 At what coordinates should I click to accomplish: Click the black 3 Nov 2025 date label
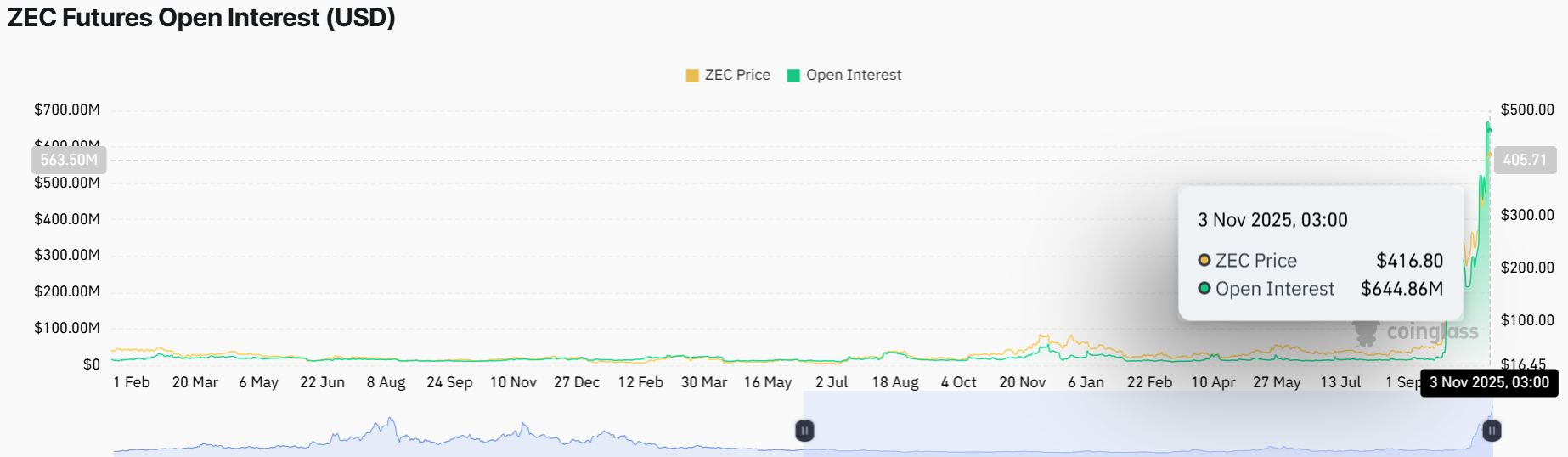(1489, 382)
